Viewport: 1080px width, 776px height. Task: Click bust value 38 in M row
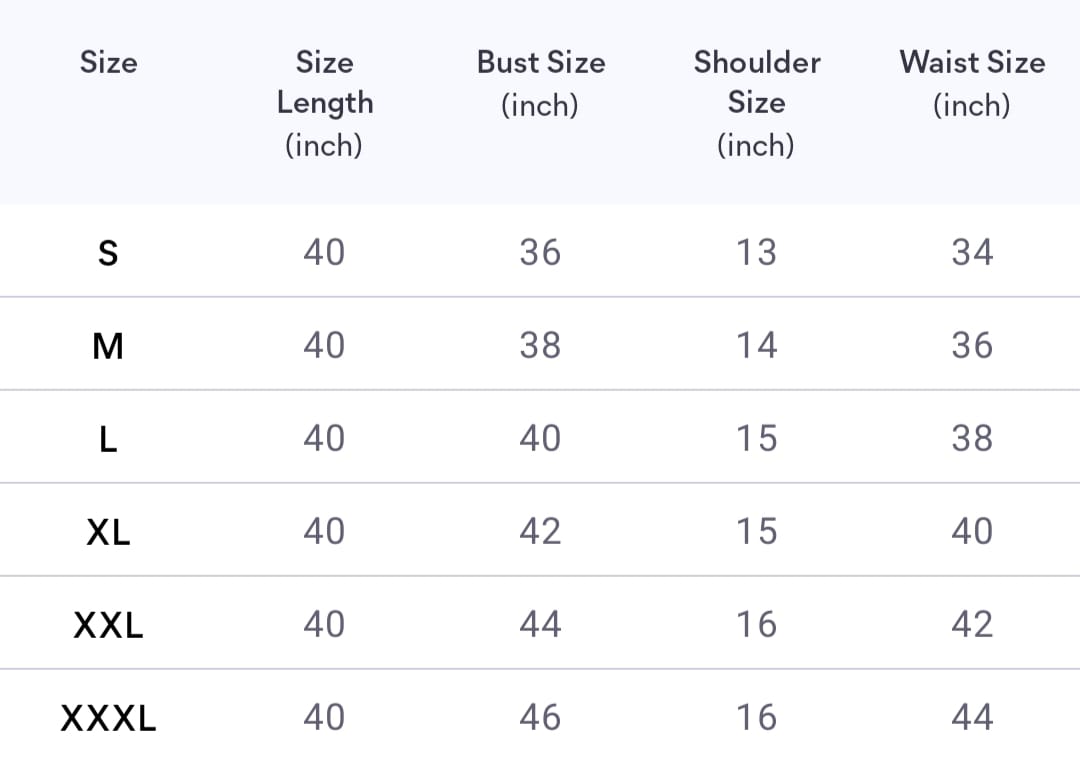tap(541, 345)
